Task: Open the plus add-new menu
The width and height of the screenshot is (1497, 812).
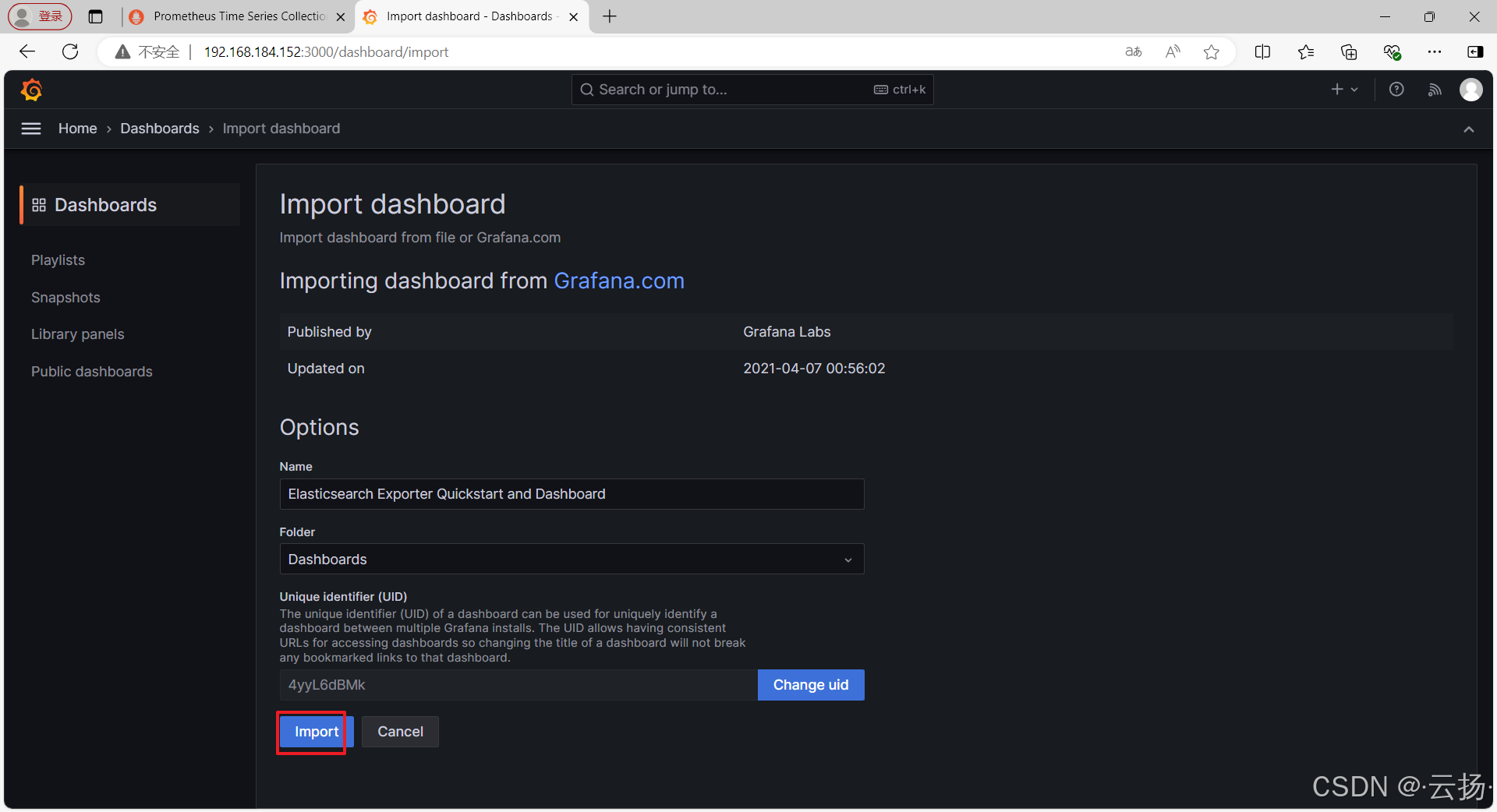Action: pos(1344,90)
